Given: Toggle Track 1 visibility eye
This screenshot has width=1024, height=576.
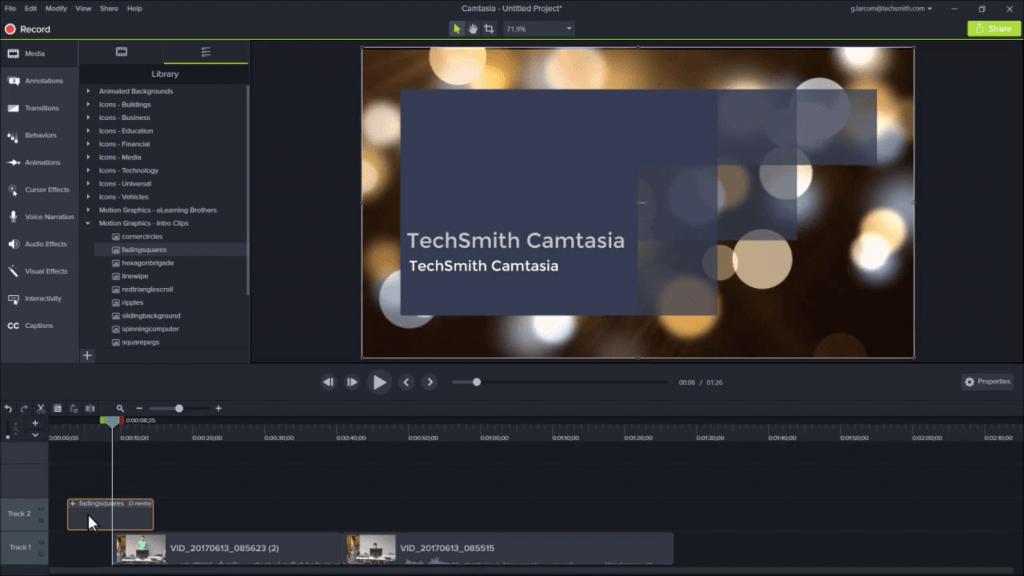Looking at the screenshot, I should (x=41, y=542).
